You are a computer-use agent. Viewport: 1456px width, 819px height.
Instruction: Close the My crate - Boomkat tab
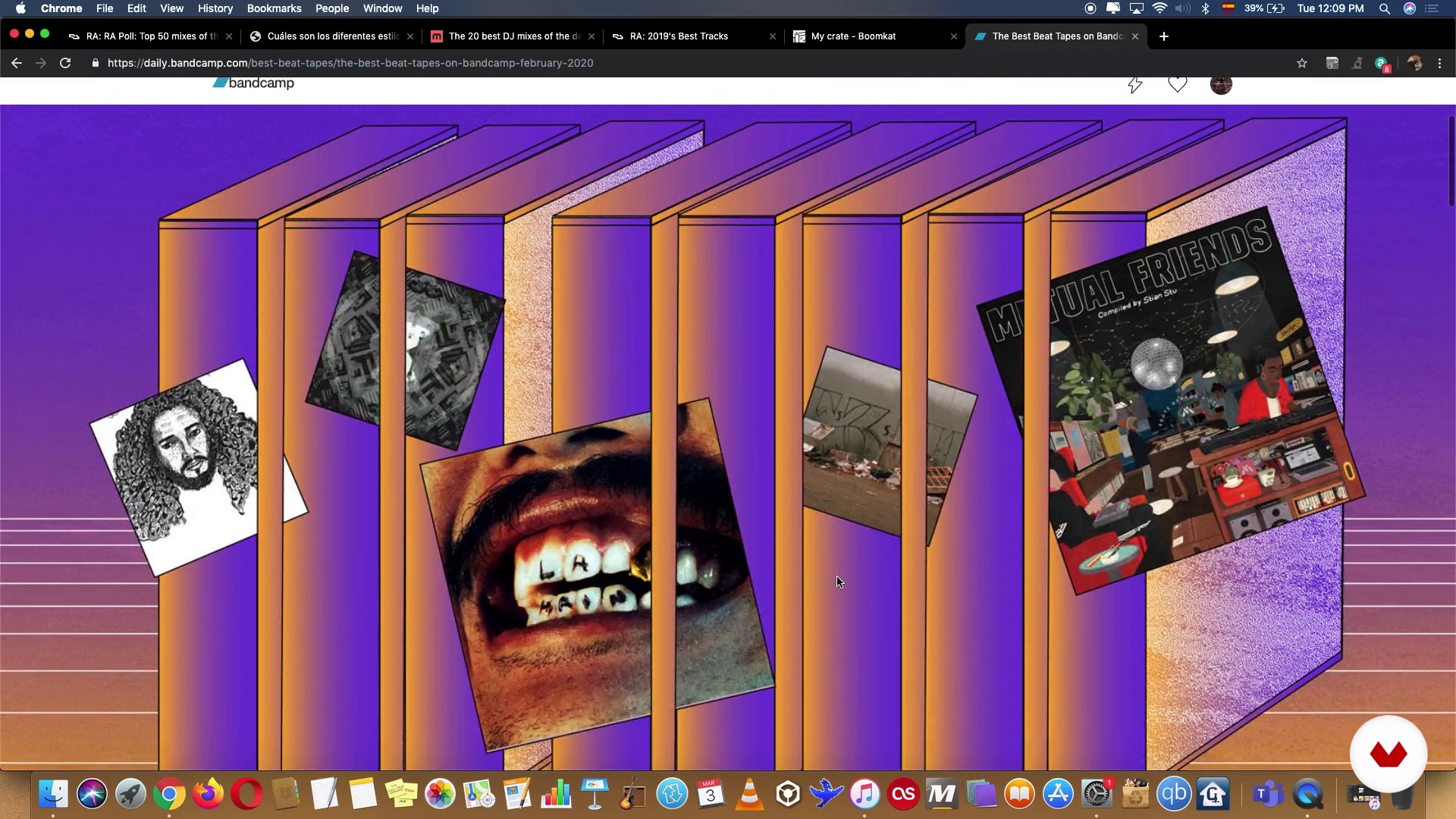[954, 36]
